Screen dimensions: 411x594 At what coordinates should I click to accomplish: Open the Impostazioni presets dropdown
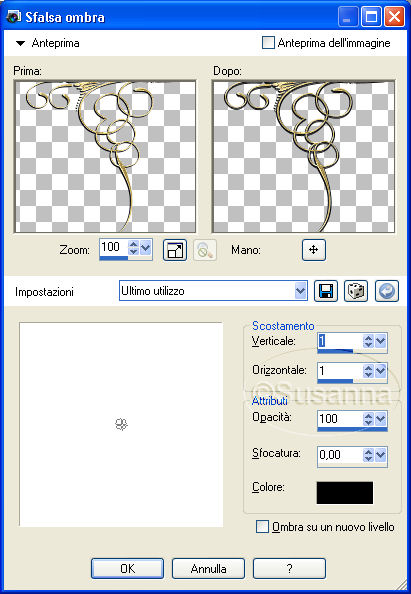click(x=300, y=291)
